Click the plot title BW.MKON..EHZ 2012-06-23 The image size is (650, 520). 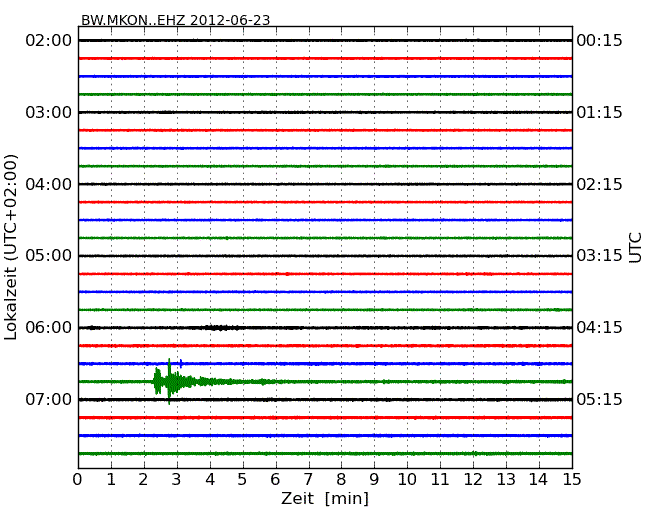[x=175, y=20]
